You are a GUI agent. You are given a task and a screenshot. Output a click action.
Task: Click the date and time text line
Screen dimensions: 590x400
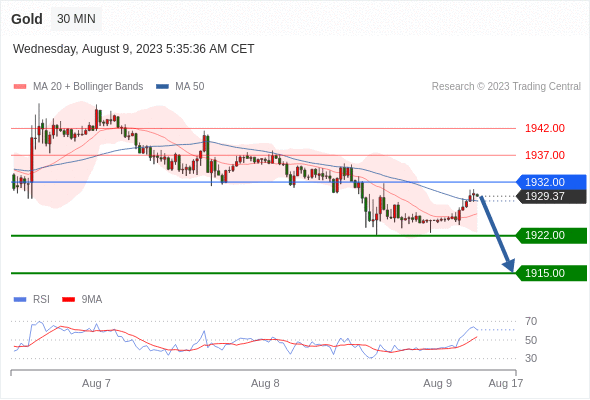pos(134,49)
